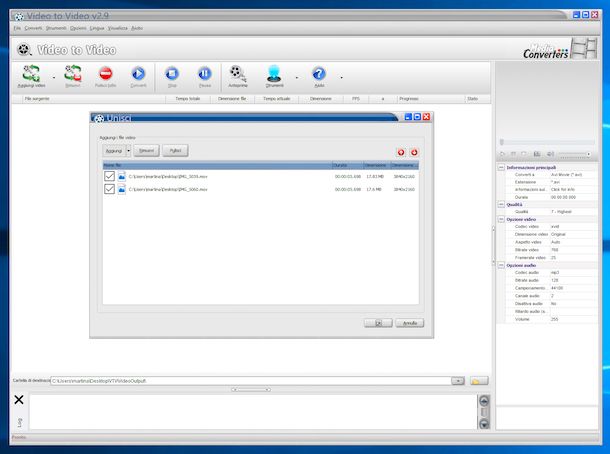
Task: Move file down with second red arrow icon
Action: click(414, 152)
